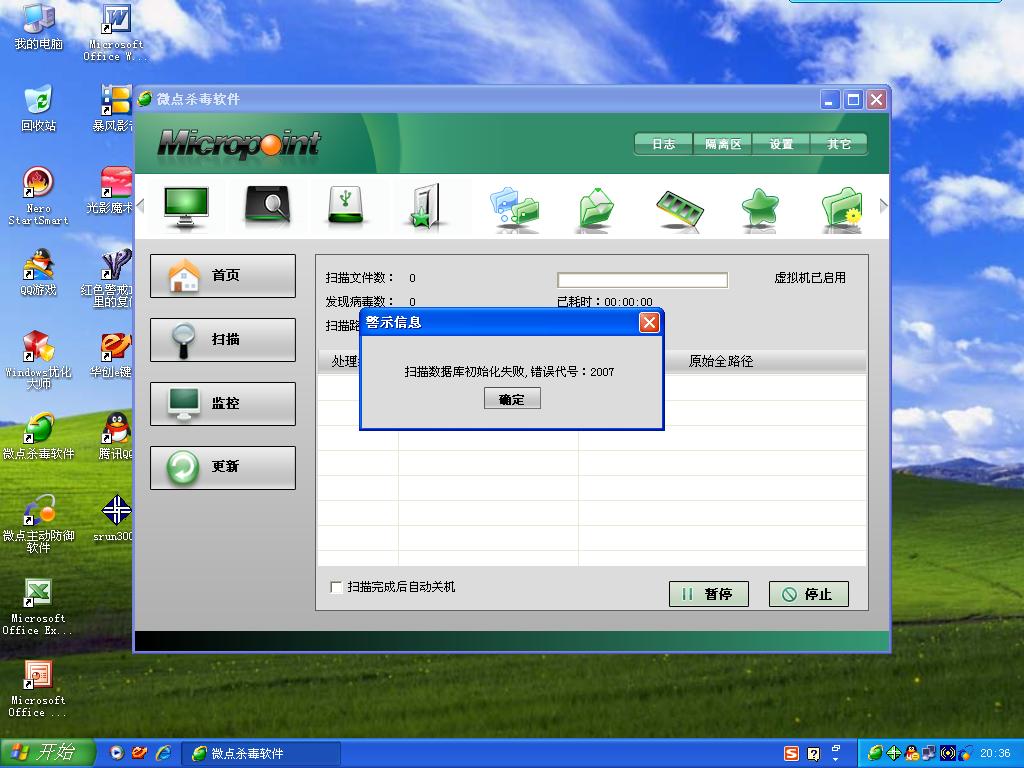Select the hard disk magnifier scan icon
This screenshot has height=768, width=1024.
point(267,206)
